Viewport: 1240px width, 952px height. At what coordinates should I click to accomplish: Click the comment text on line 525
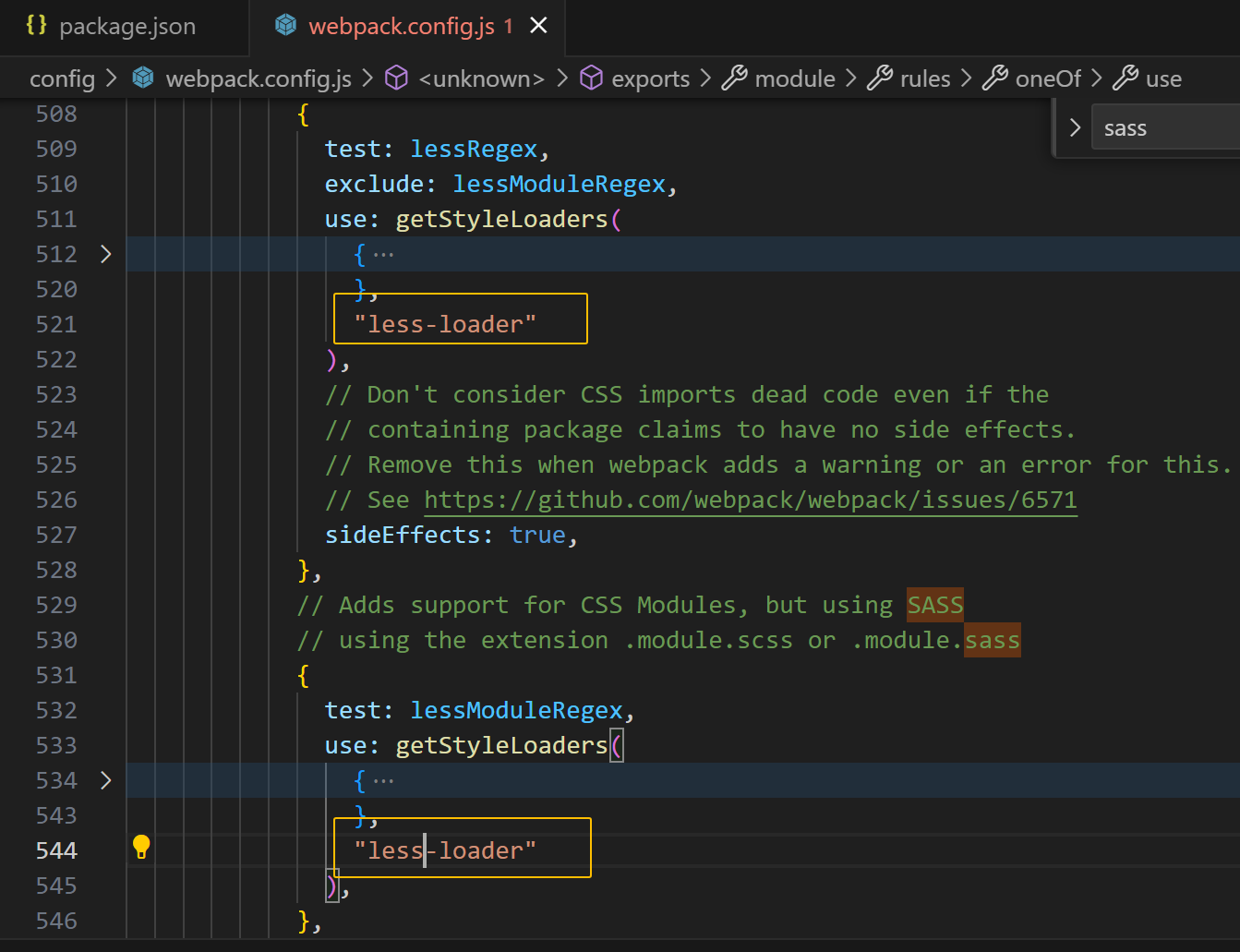[x=778, y=464]
